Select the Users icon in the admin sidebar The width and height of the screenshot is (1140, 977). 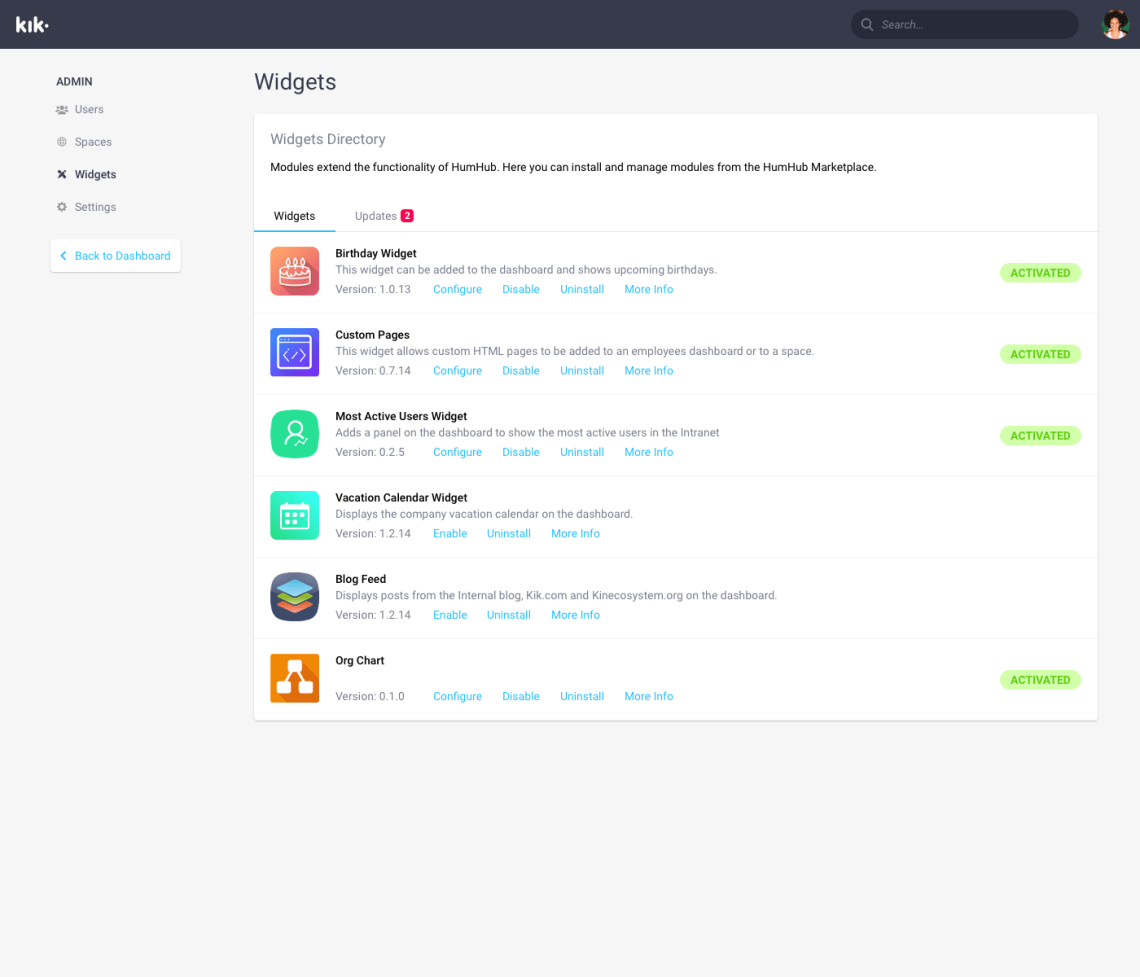(x=61, y=109)
